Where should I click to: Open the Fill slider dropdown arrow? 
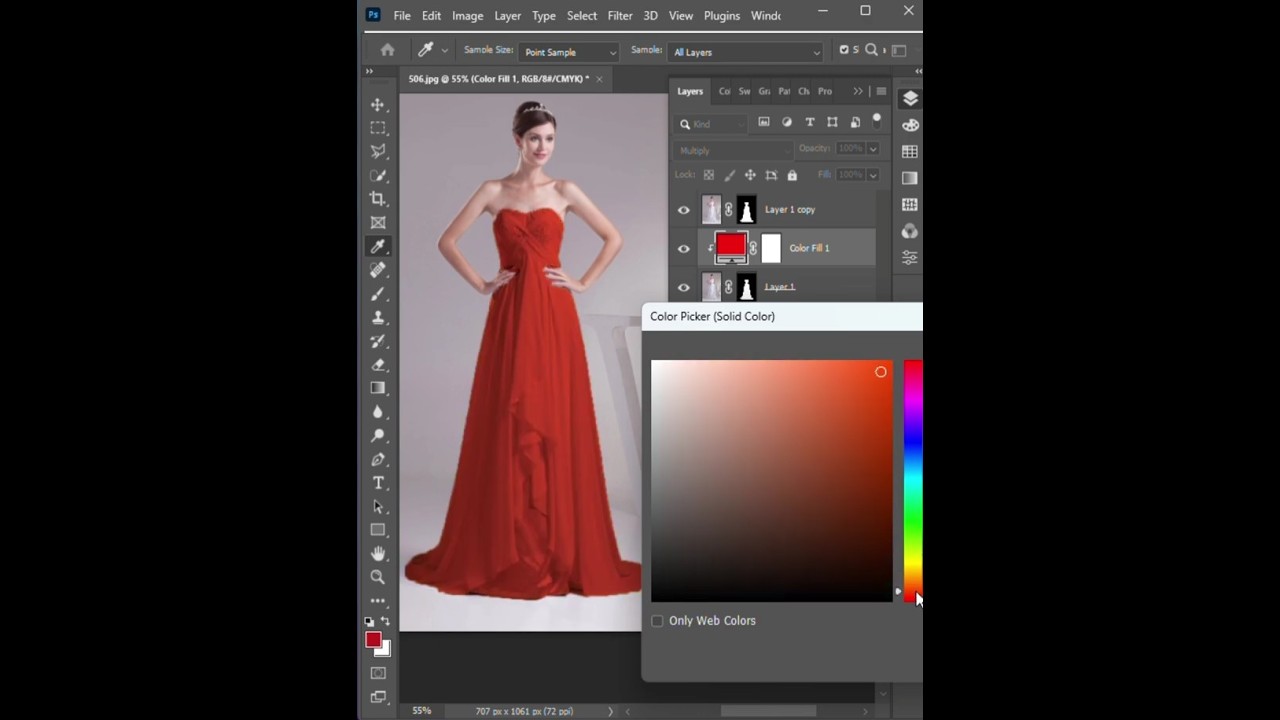873,175
